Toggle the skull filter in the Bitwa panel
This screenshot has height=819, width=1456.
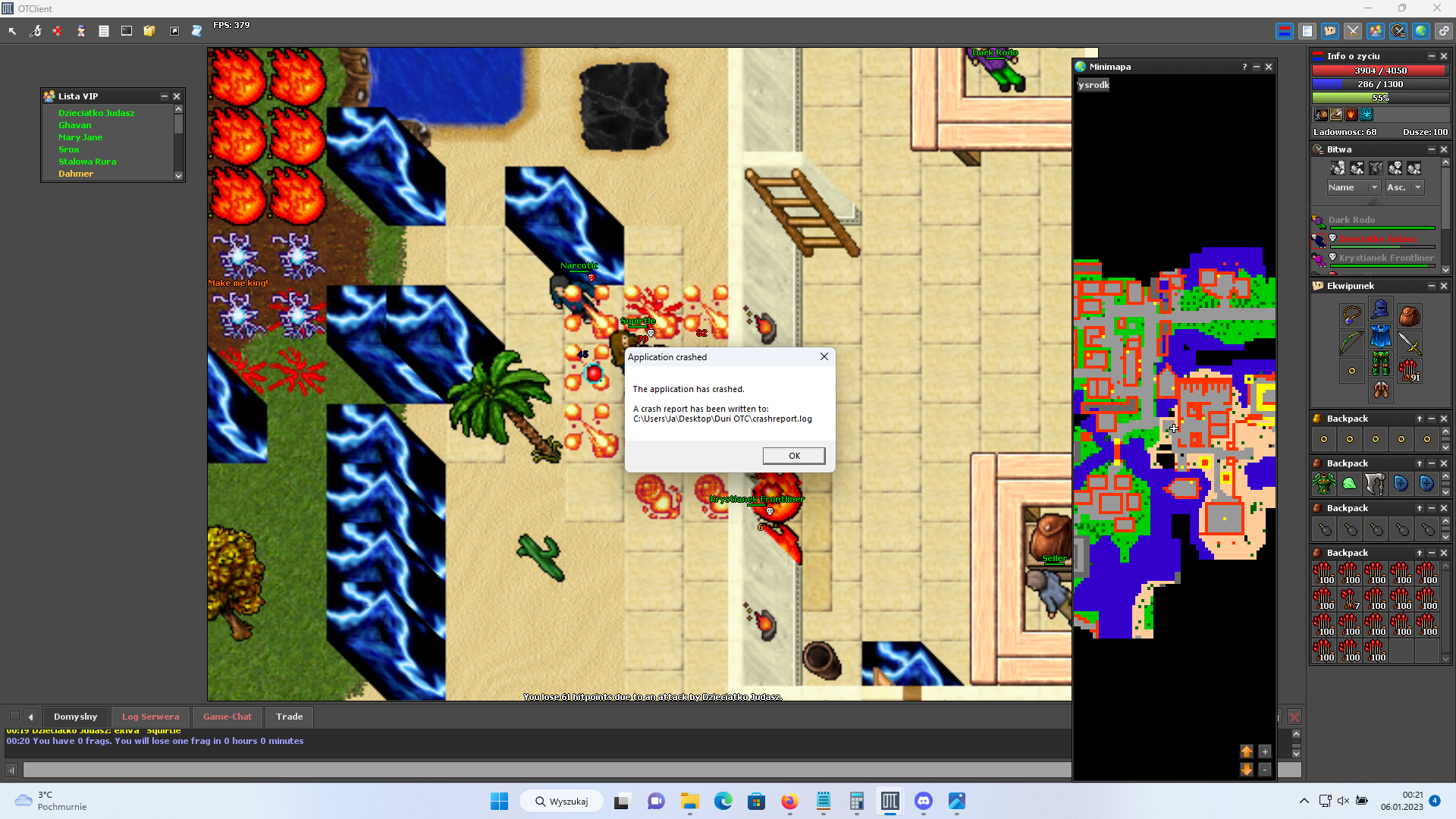(x=1395, y=168)
